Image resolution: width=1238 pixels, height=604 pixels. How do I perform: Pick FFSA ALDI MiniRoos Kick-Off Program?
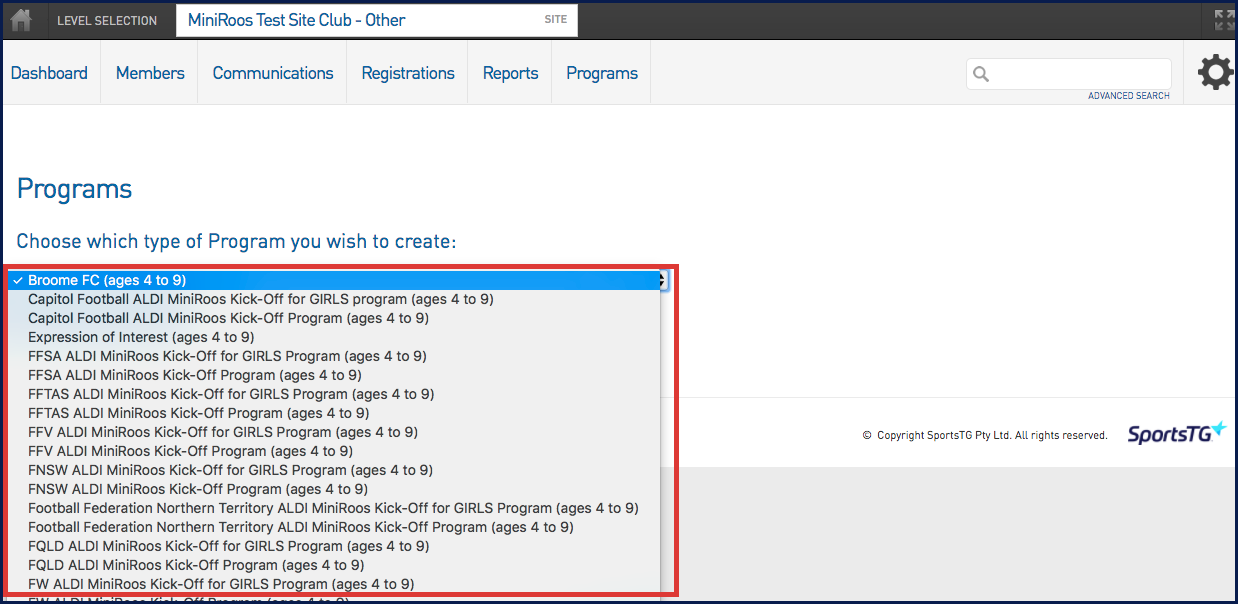334,375
